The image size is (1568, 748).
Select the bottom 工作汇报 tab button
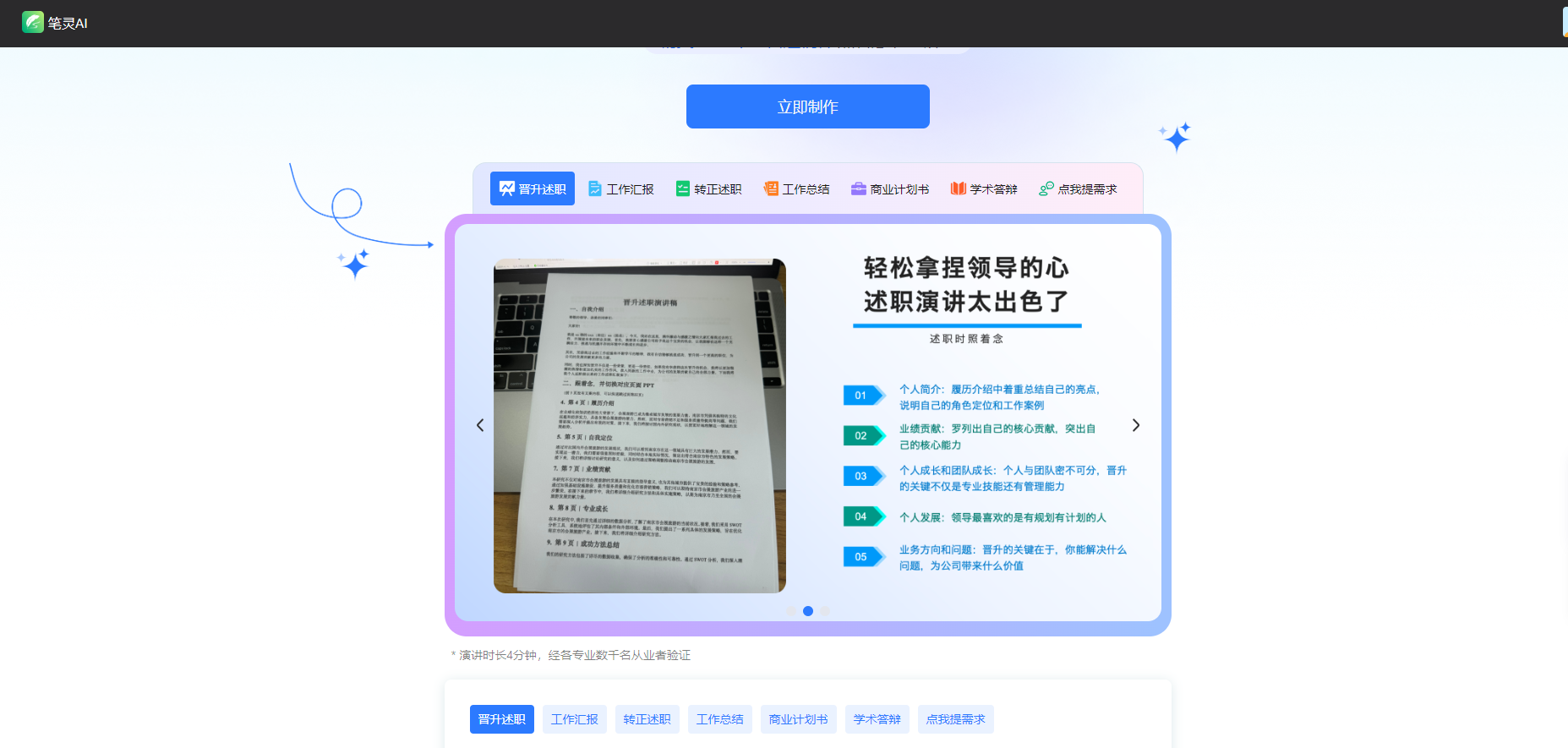[575, 719]
